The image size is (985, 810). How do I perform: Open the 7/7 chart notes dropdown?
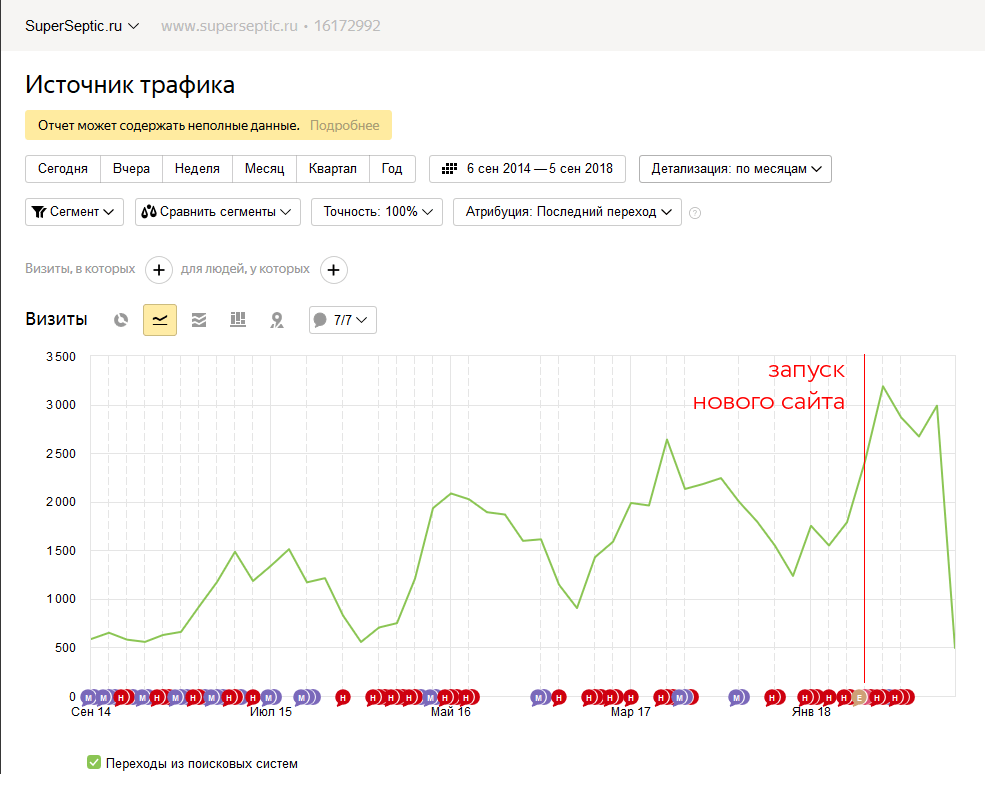(x=342, y=320)
